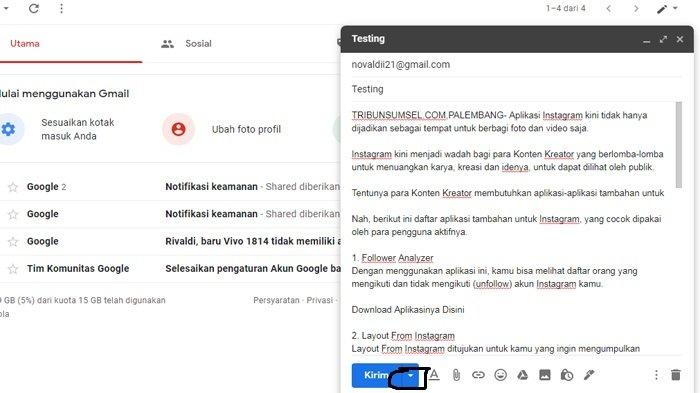700x393 pixels.
Task: Expand the compose window to full screen
Action: click(663, 39)
